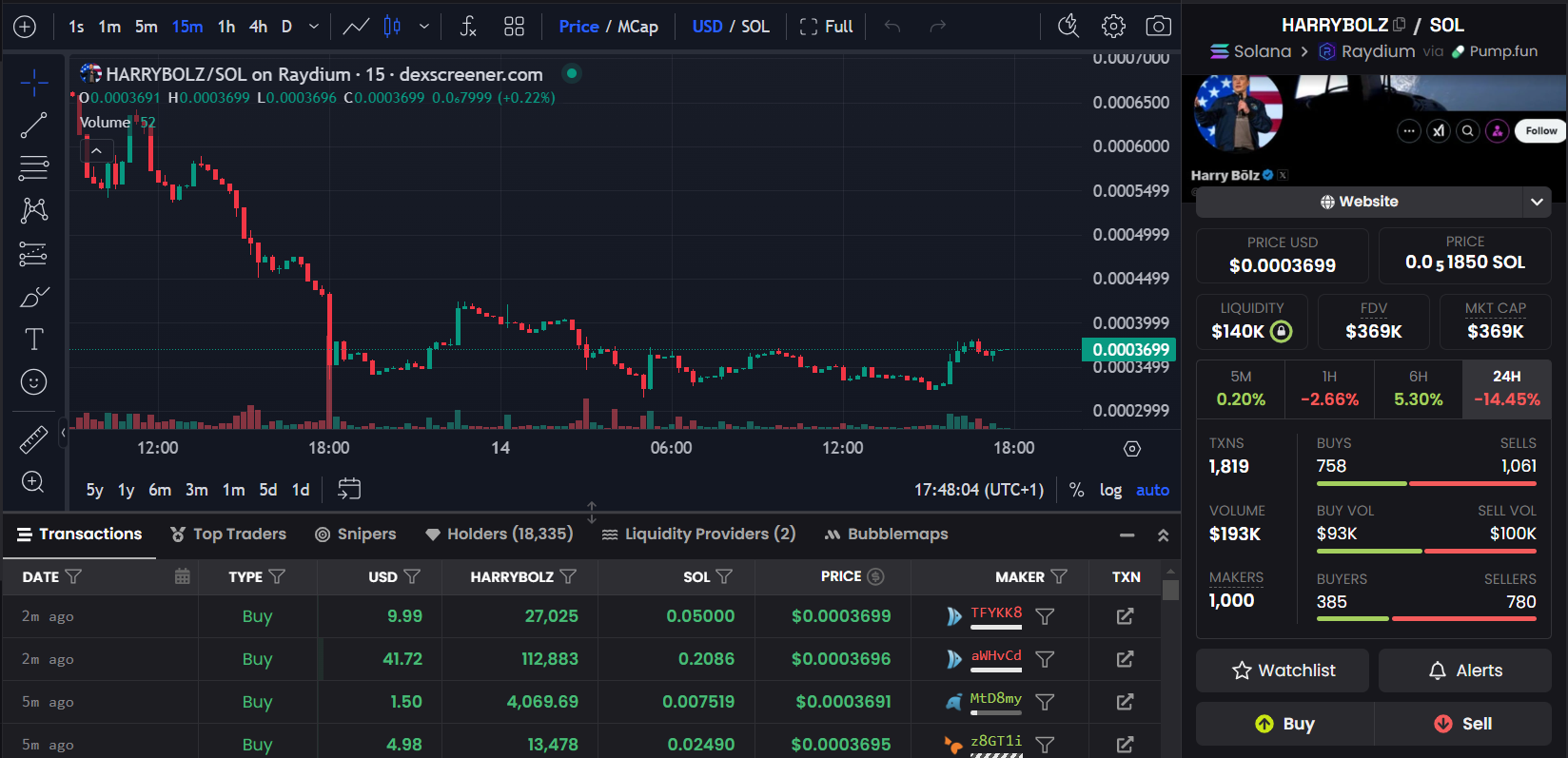Viewport: 1568px width, 758px height.
Task: Expand the Website links dropdown
Action: [1537, 202]
